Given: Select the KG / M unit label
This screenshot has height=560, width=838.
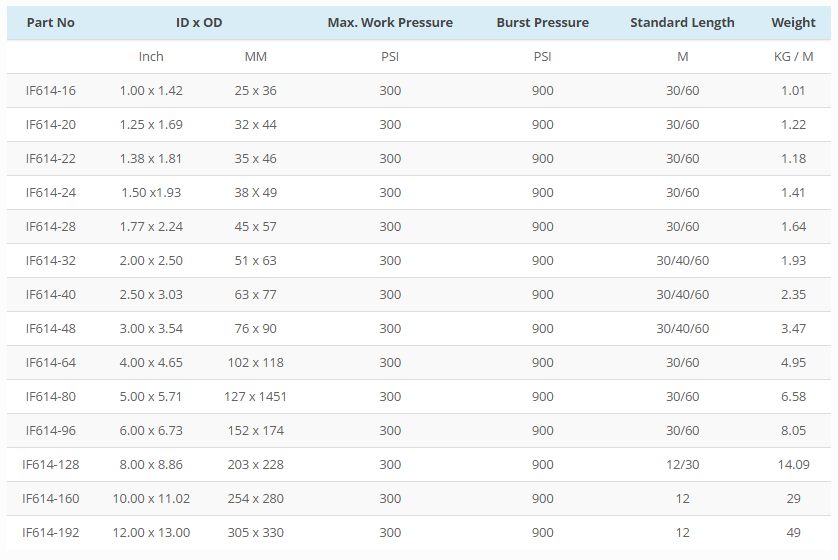Looking at the screenshot, I should pos(793,57).
